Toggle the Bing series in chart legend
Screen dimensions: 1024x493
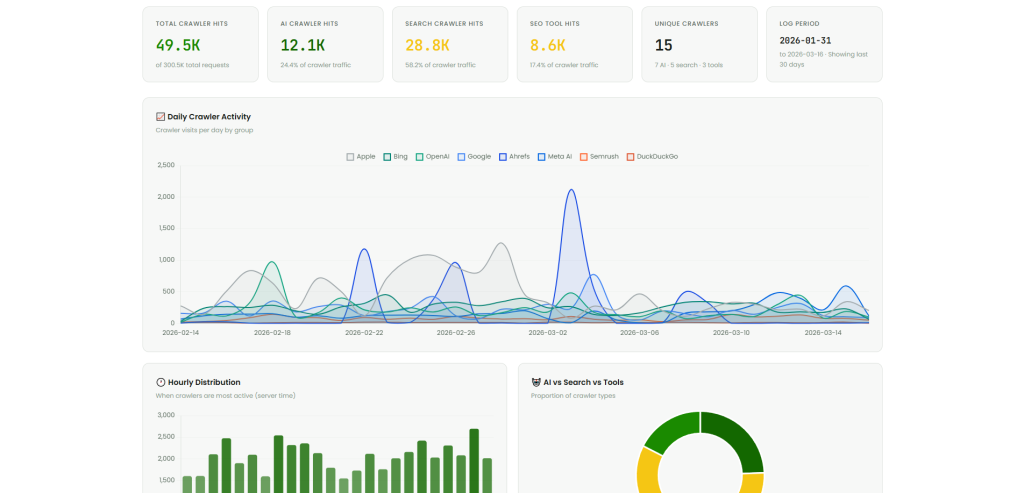[395, 157]
